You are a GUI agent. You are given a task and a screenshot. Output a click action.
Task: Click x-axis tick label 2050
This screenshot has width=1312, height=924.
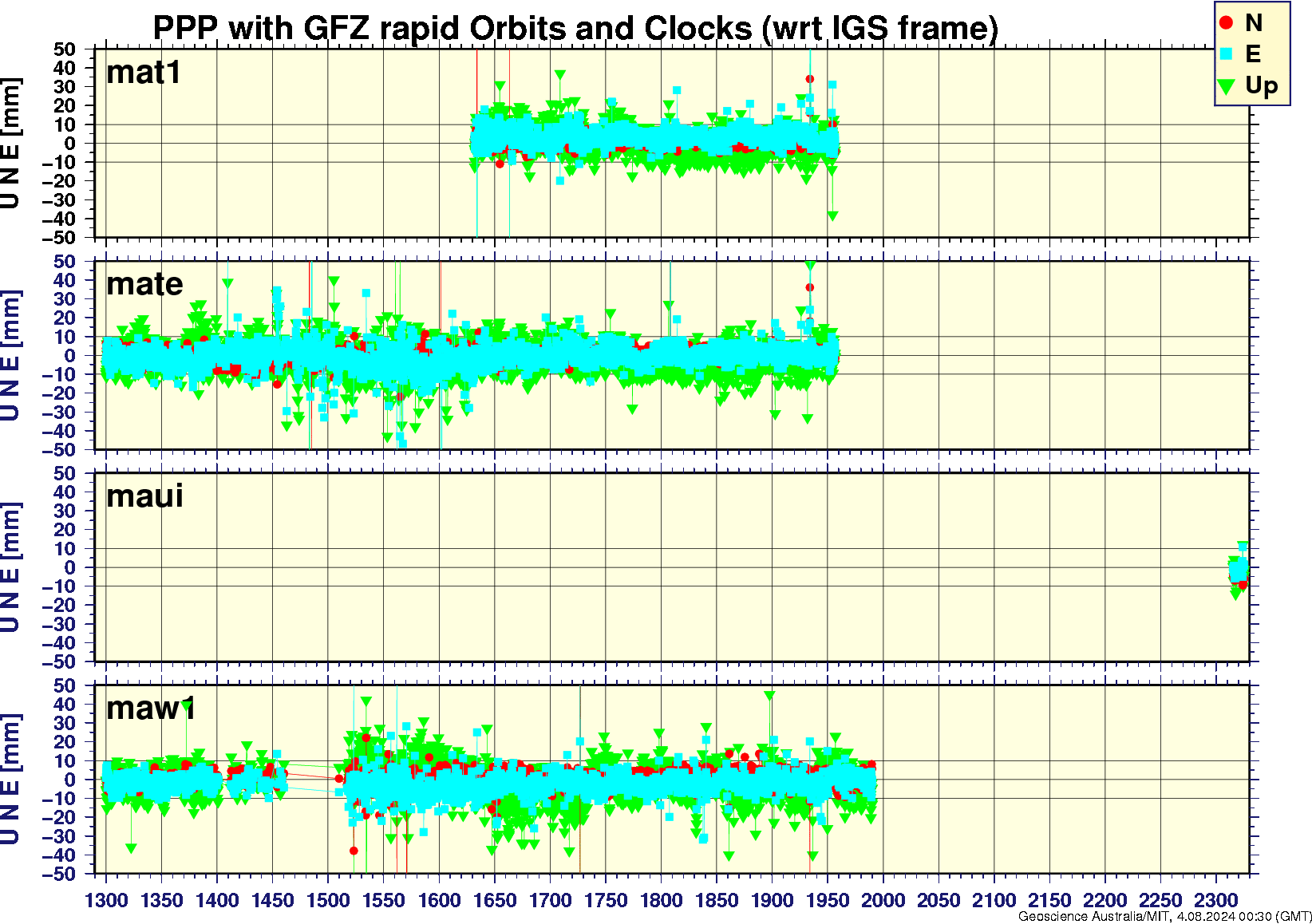(939, 900)
